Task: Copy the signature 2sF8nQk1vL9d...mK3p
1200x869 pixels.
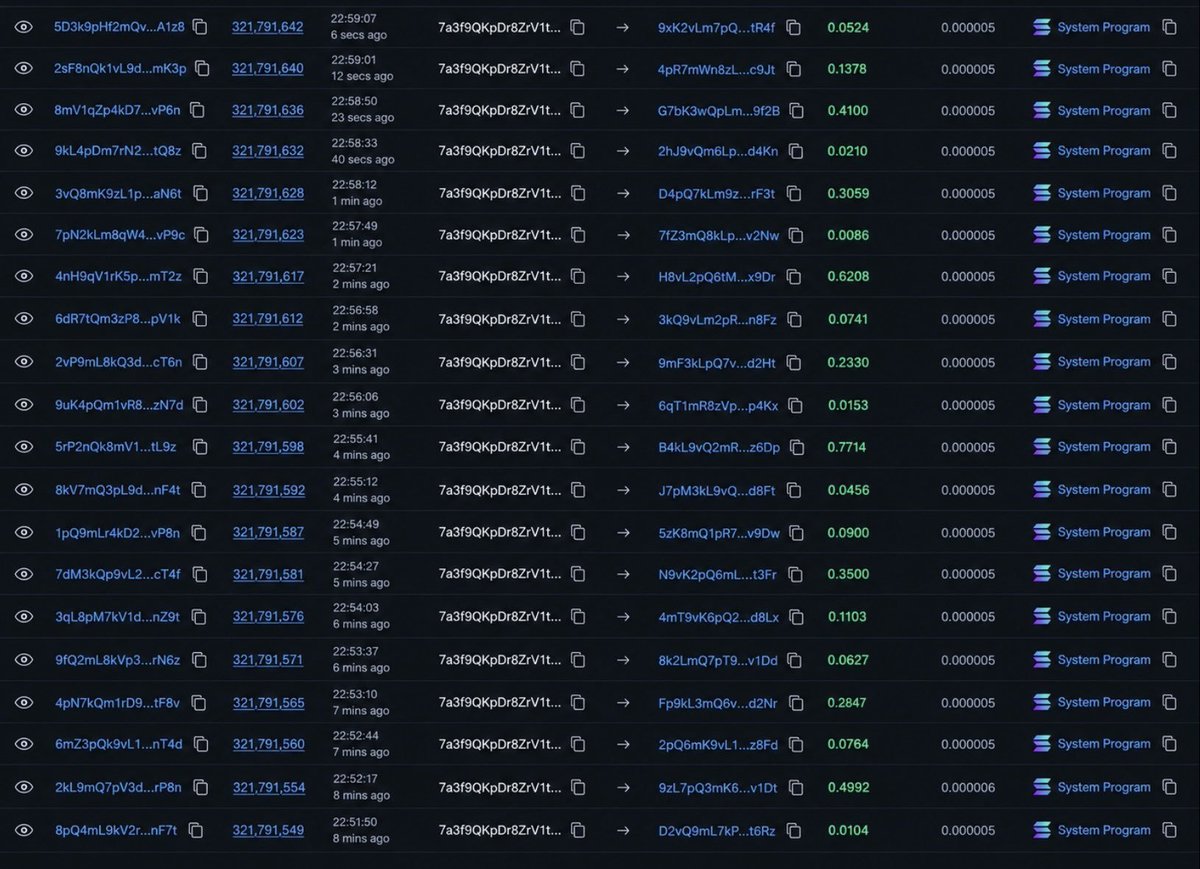Action: (x=203, y=69)
